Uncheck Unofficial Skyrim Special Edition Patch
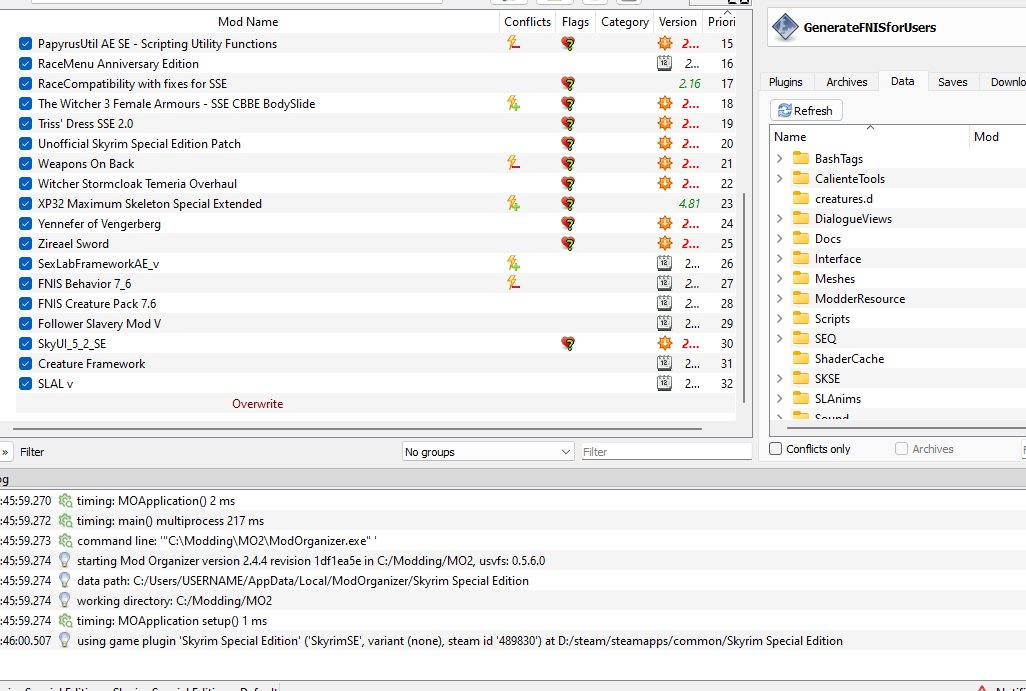 point(26,143)
